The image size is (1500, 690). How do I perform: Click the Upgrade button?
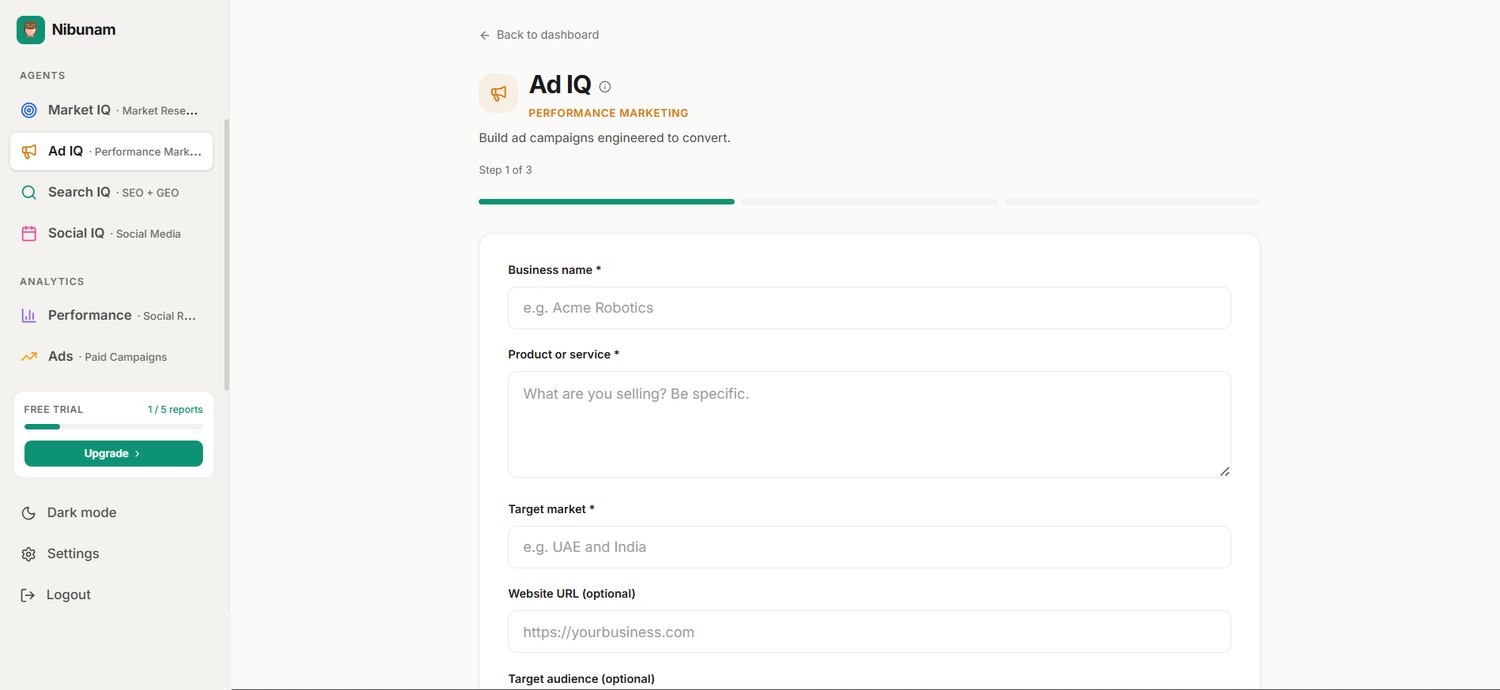pos(113,453)
